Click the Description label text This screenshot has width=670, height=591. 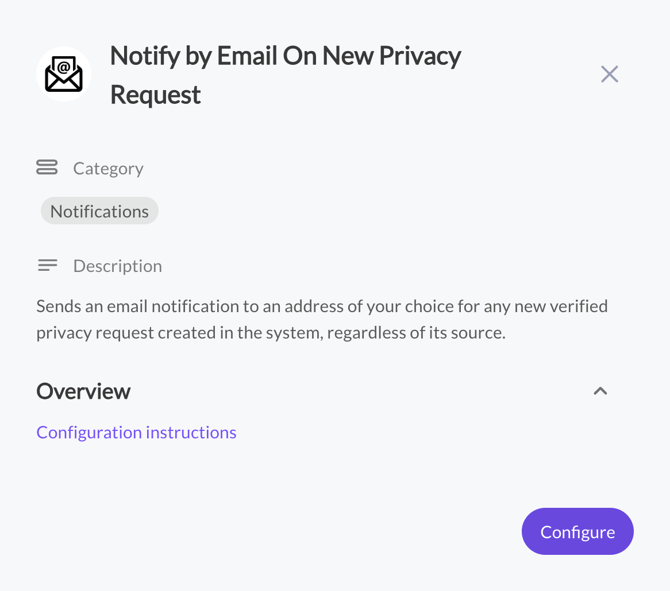coord(117,266)
